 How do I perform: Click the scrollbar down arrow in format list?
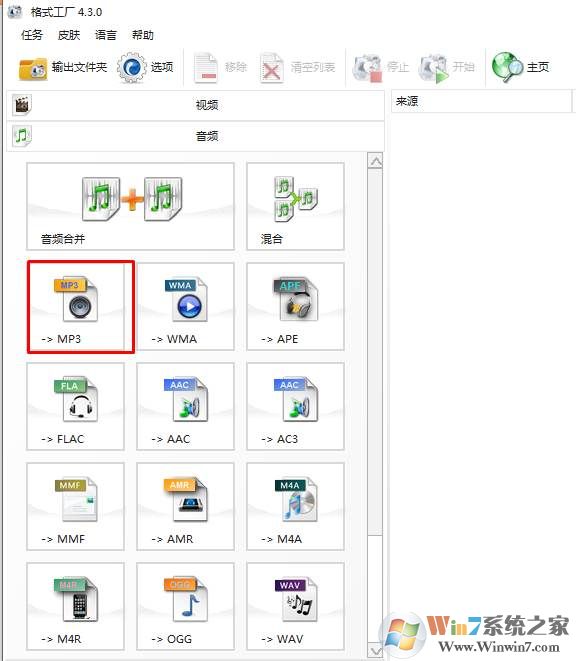pyautogui.click(x=375, y=650)
